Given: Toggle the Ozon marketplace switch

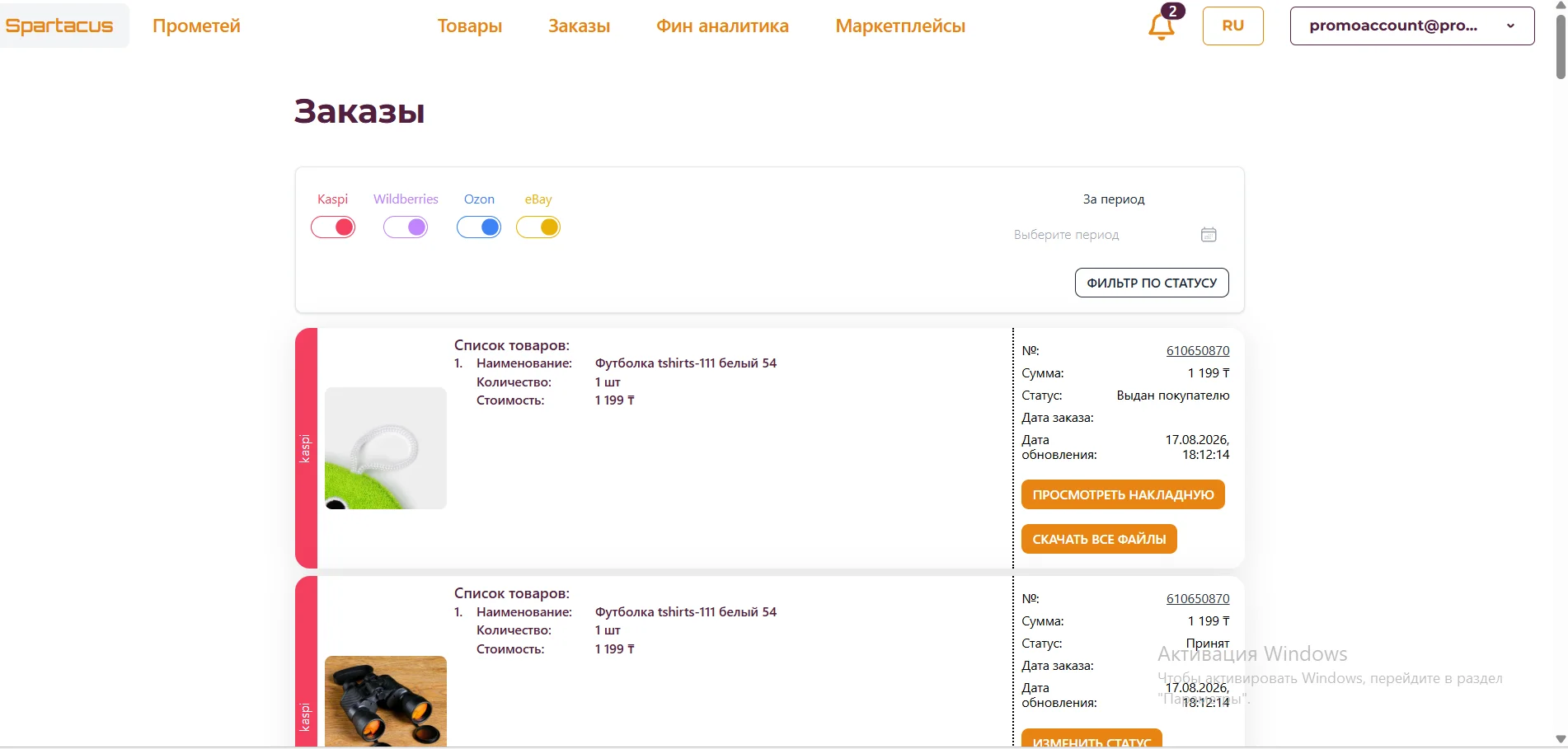Looking at the screenshot, I should pos(479,227).
